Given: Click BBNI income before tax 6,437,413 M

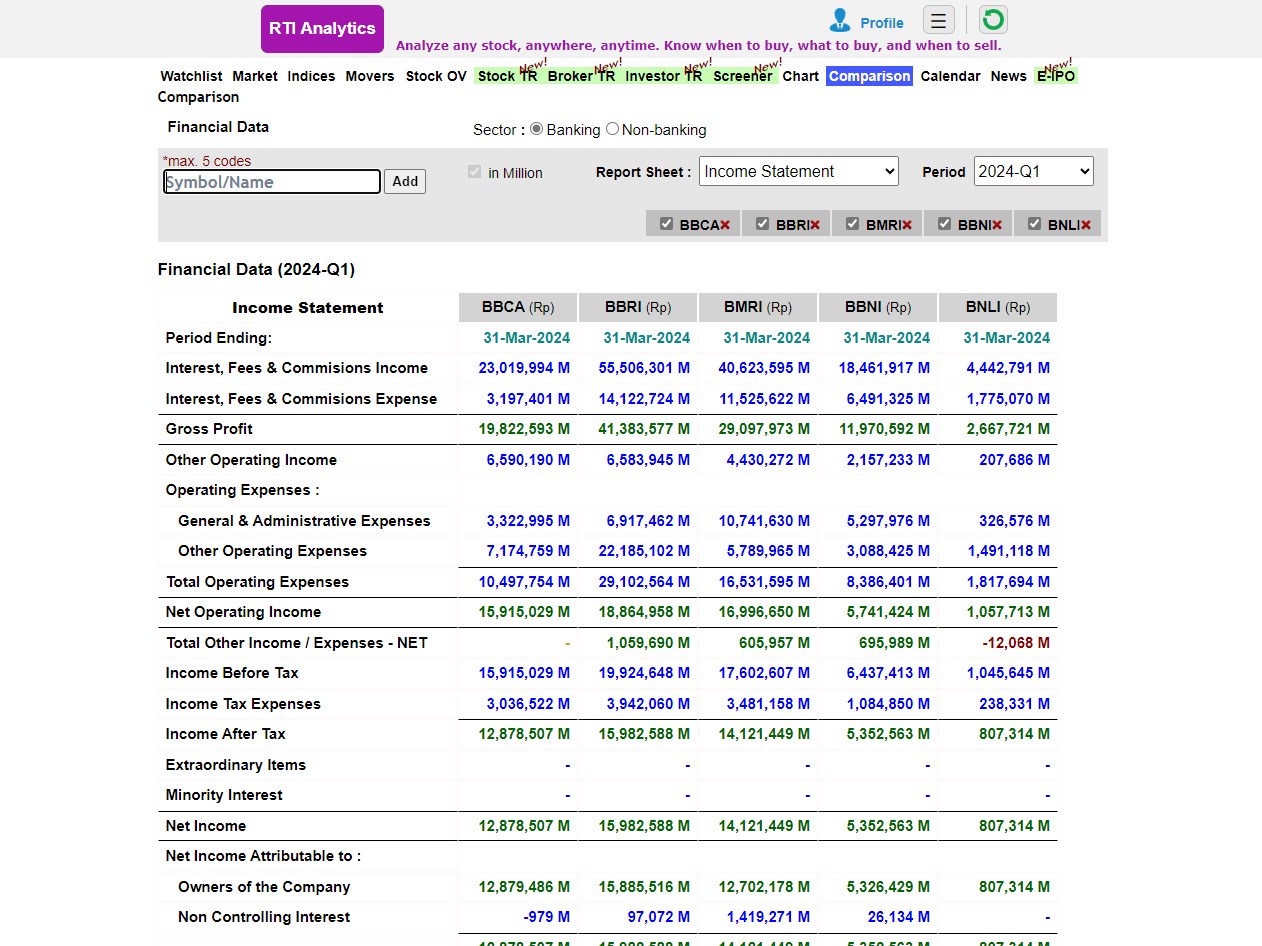Looking at the screenshot, I should tap(888, 673).
